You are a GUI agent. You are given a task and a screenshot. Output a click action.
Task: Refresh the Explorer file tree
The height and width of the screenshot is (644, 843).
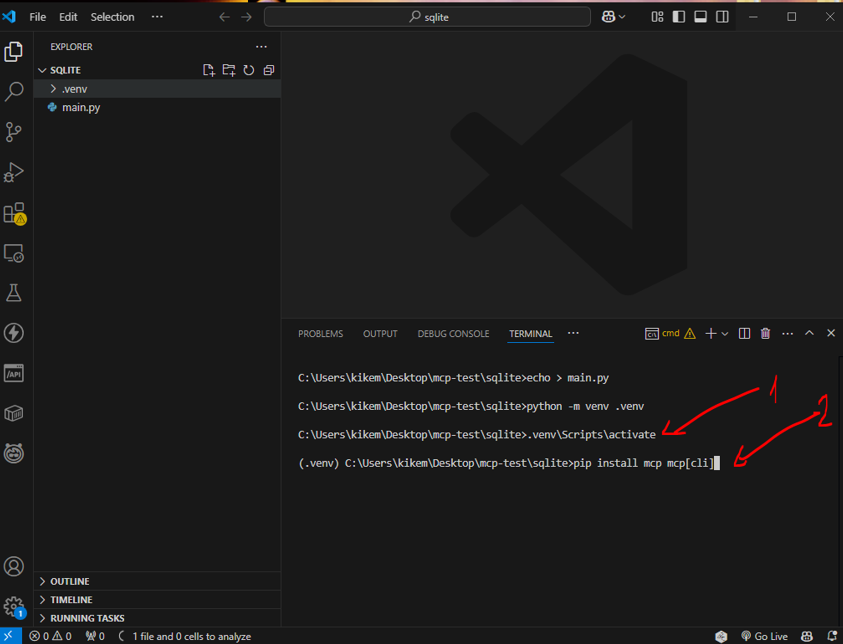coord(249,70)
